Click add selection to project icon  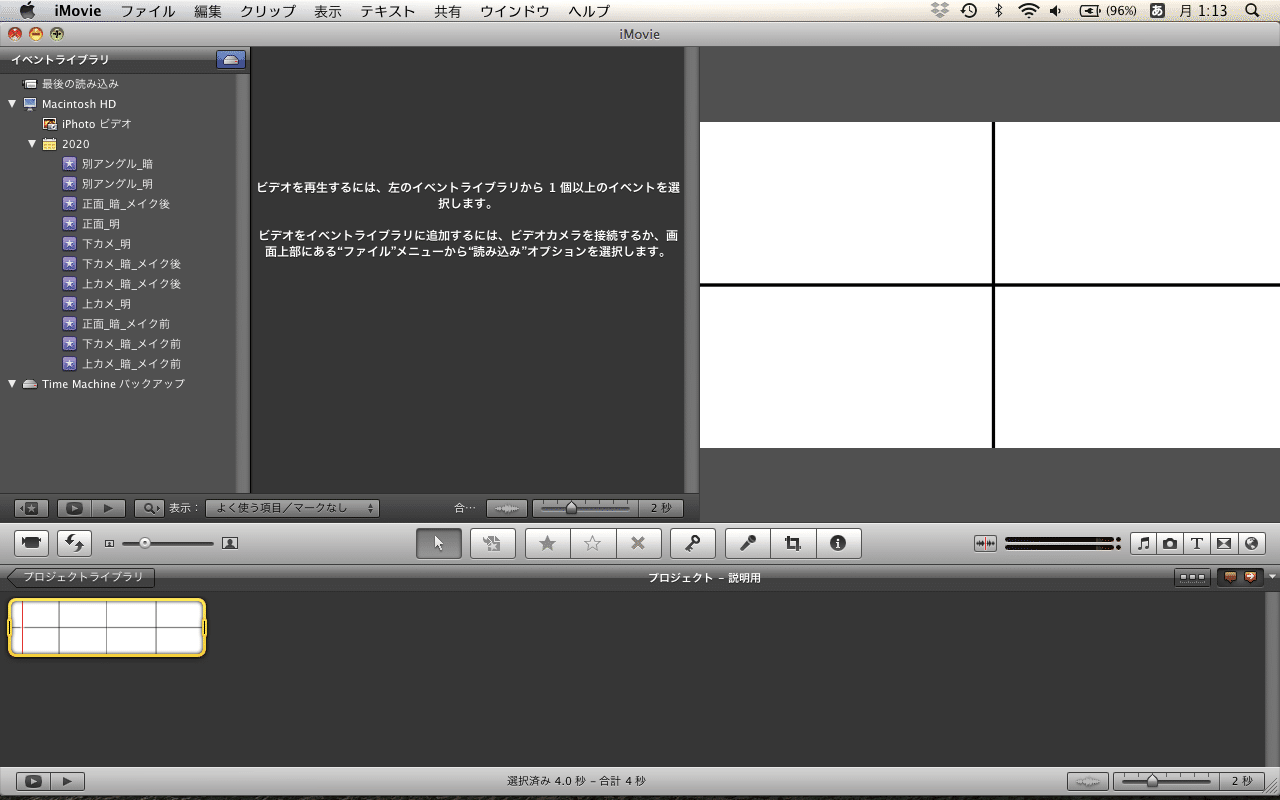(492, 543)
